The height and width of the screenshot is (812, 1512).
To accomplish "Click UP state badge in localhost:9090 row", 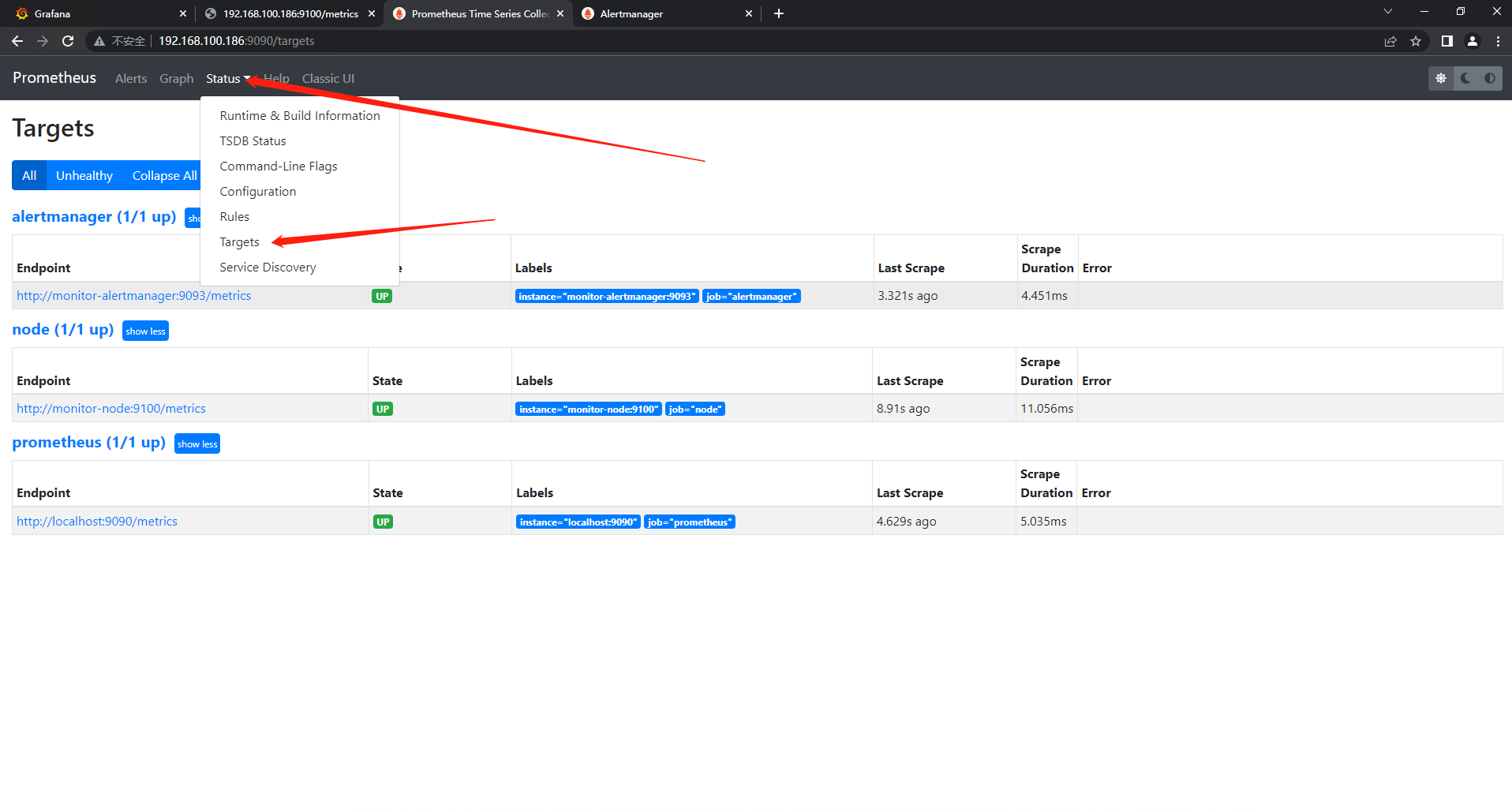I will [383, 522].
